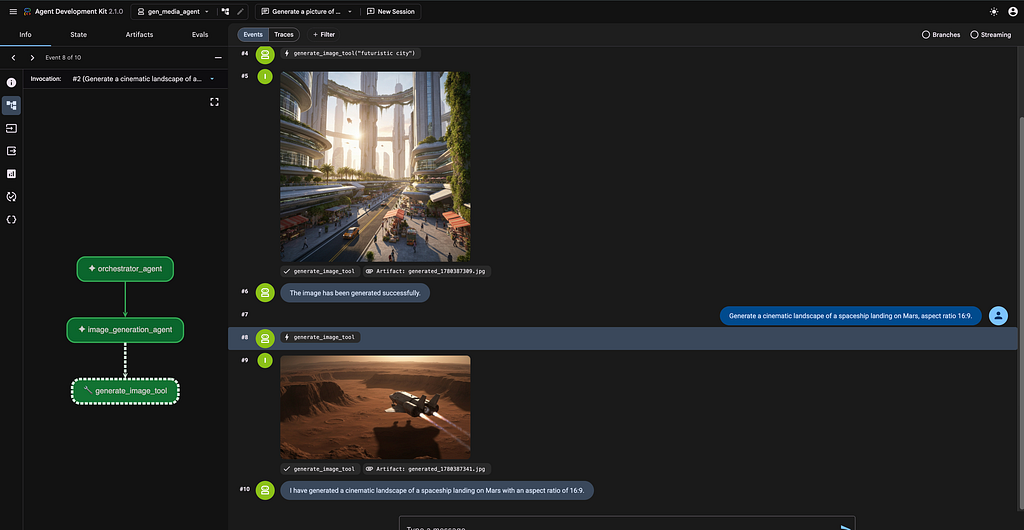This screenshot has width=1024, height=530.
Task: Select the curly braces JSON sidebar icon
Action: [x=11, y=219]
